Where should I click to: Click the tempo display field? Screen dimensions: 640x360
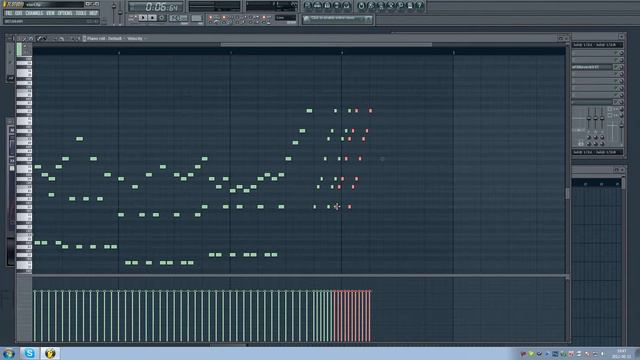click(x=178, y=18)
